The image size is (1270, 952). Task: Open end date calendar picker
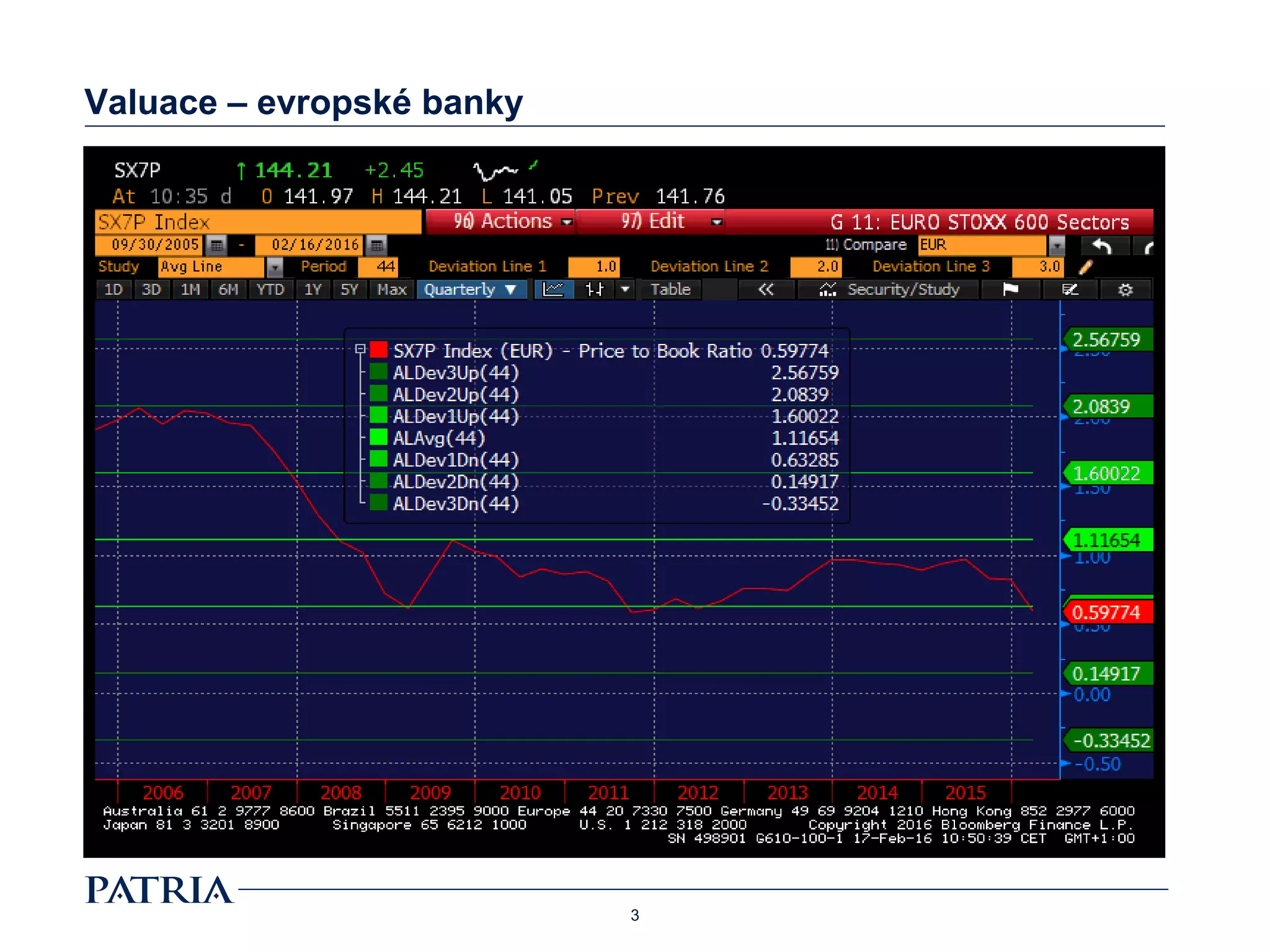(376, 245)
